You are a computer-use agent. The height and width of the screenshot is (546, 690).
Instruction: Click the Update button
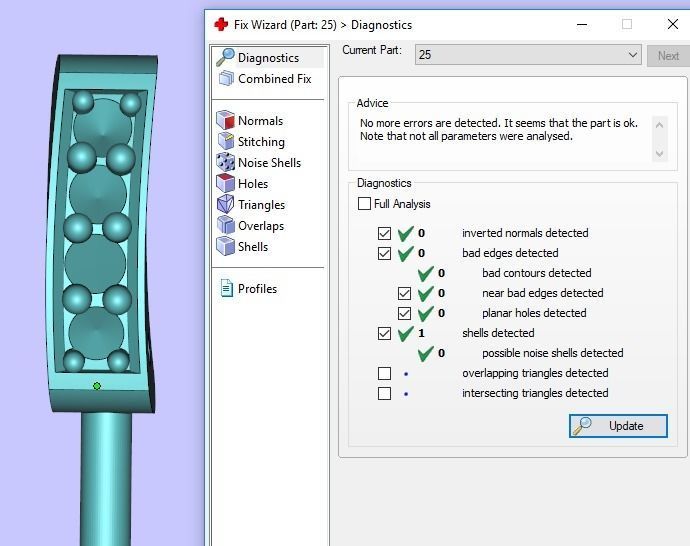(618, 426)
